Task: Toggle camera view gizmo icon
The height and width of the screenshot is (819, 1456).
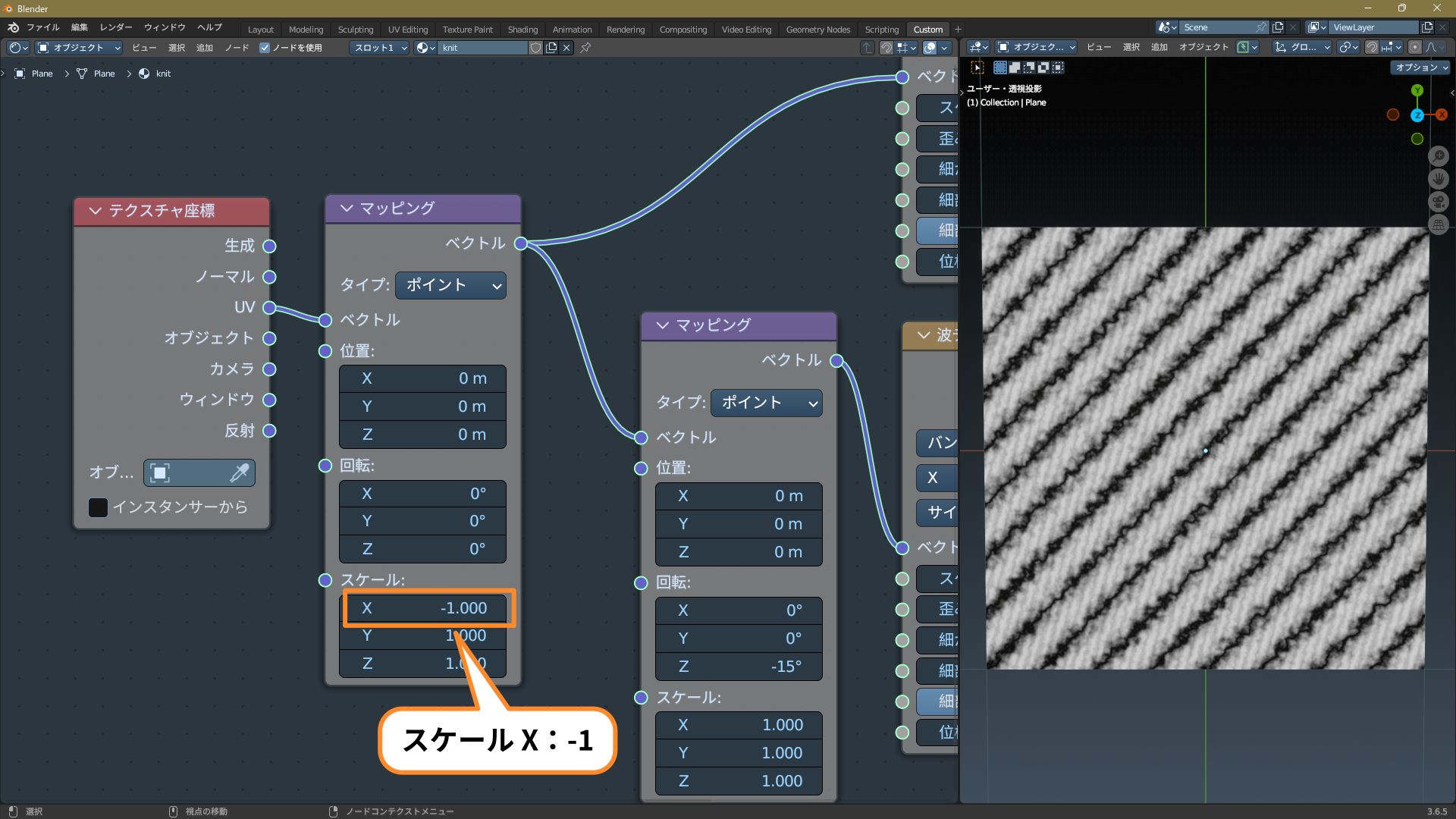Action: [x=1439, y=202]
